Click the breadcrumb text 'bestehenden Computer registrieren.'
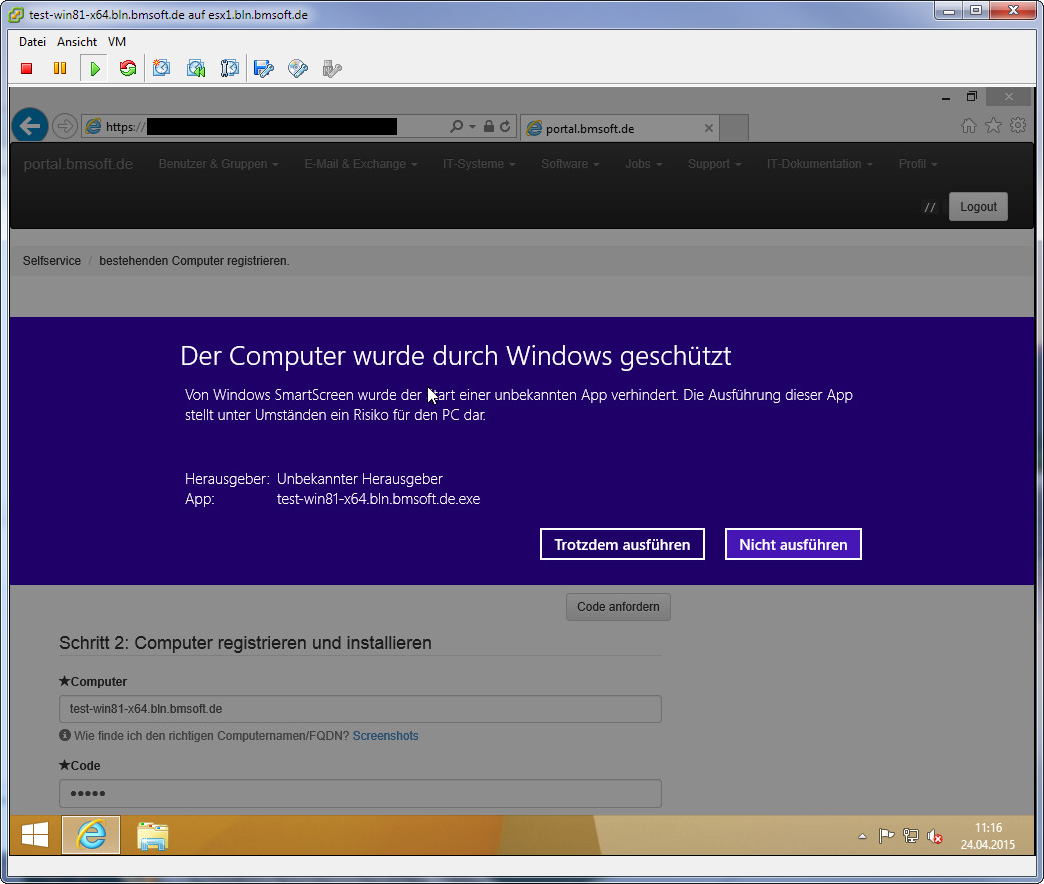 [x=194, y=261]
